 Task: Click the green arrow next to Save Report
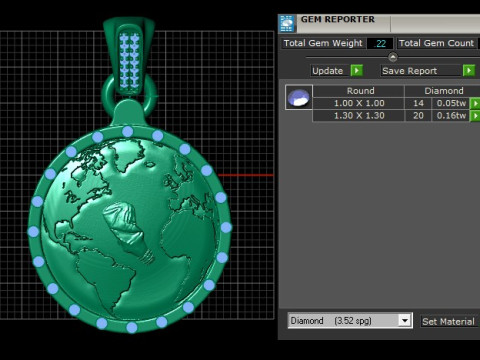click(x=469, y=71)
